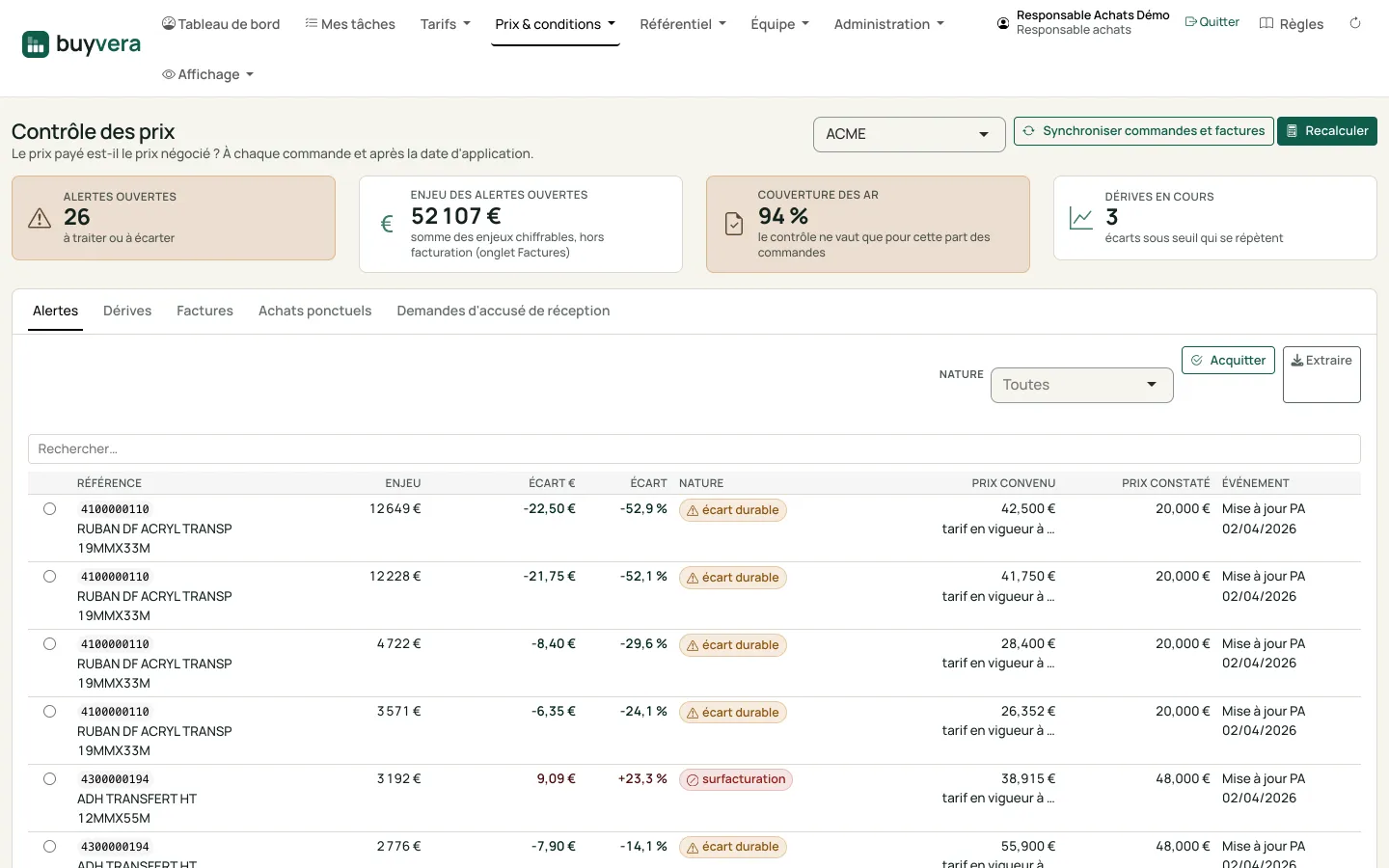Viewport: 1389px width, 868px height.
Task: Go to Tableau de bord
Action: 221,24
